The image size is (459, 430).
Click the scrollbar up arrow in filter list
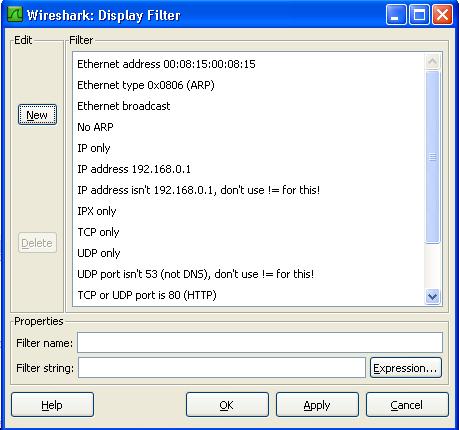(x=433, y=62)
